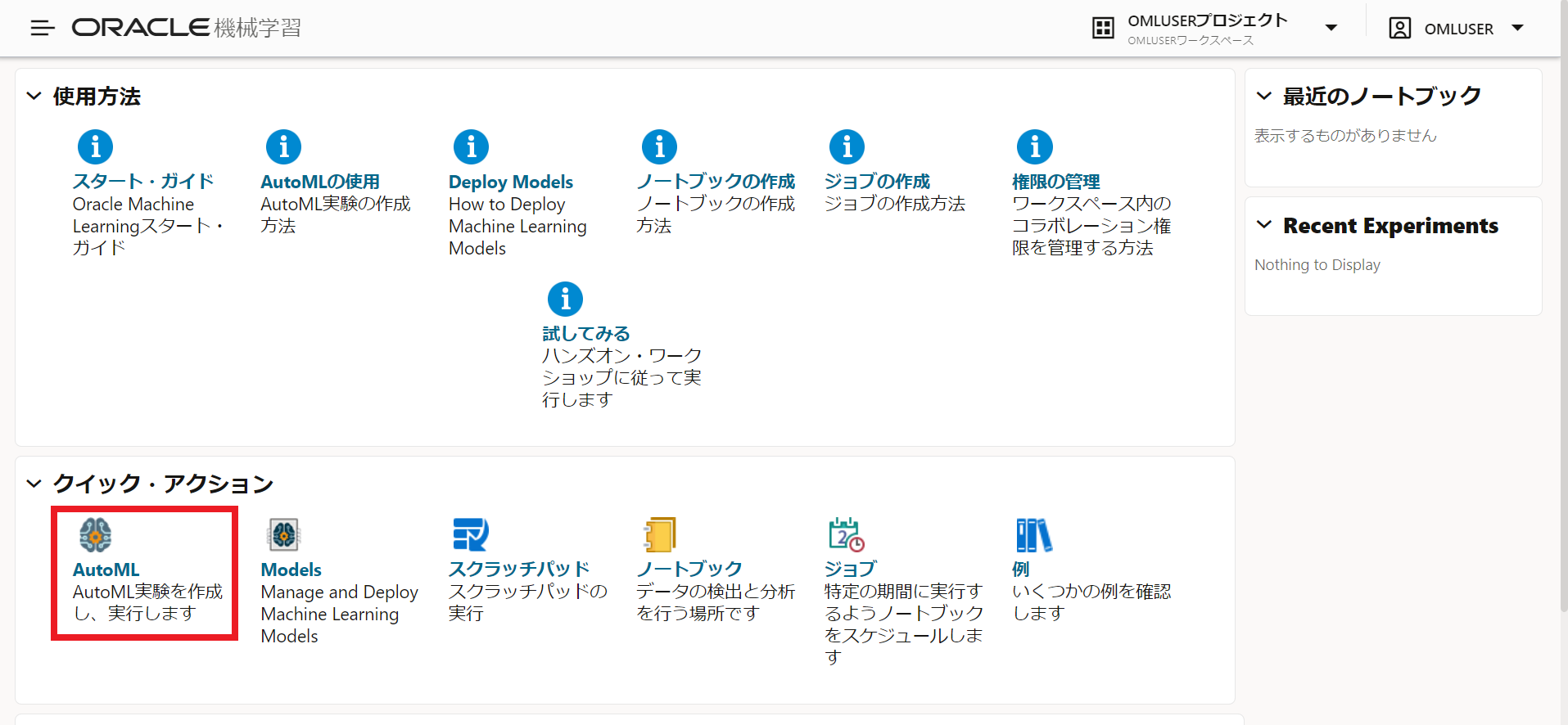Click the 例 books icon
Screen dimensions: 1568x725
1034,535
